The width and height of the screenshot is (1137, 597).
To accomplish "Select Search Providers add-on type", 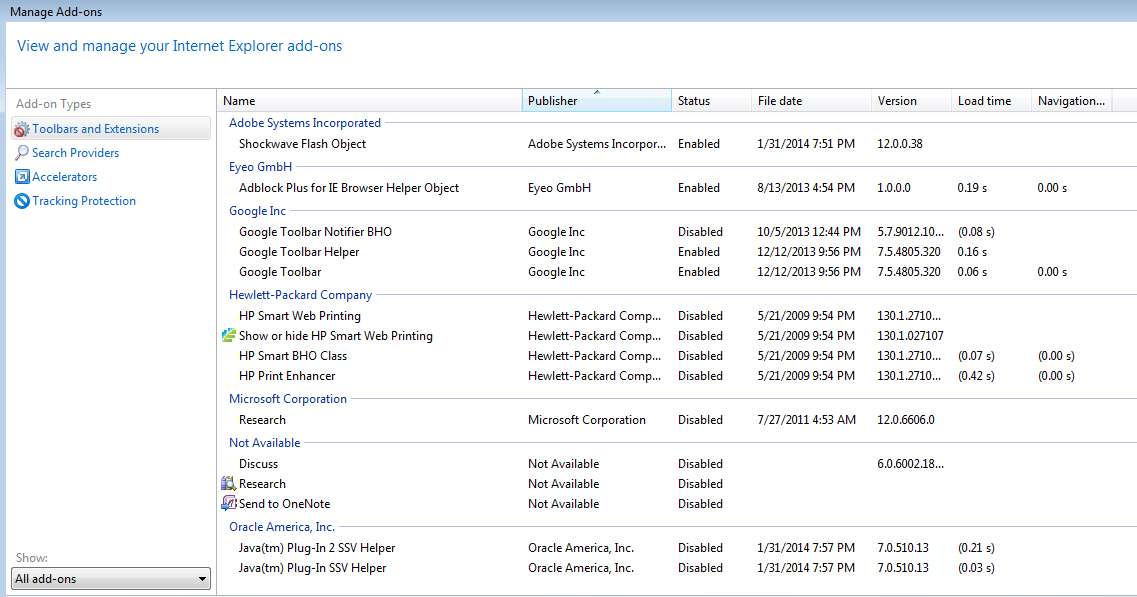I will click(75, 153).
